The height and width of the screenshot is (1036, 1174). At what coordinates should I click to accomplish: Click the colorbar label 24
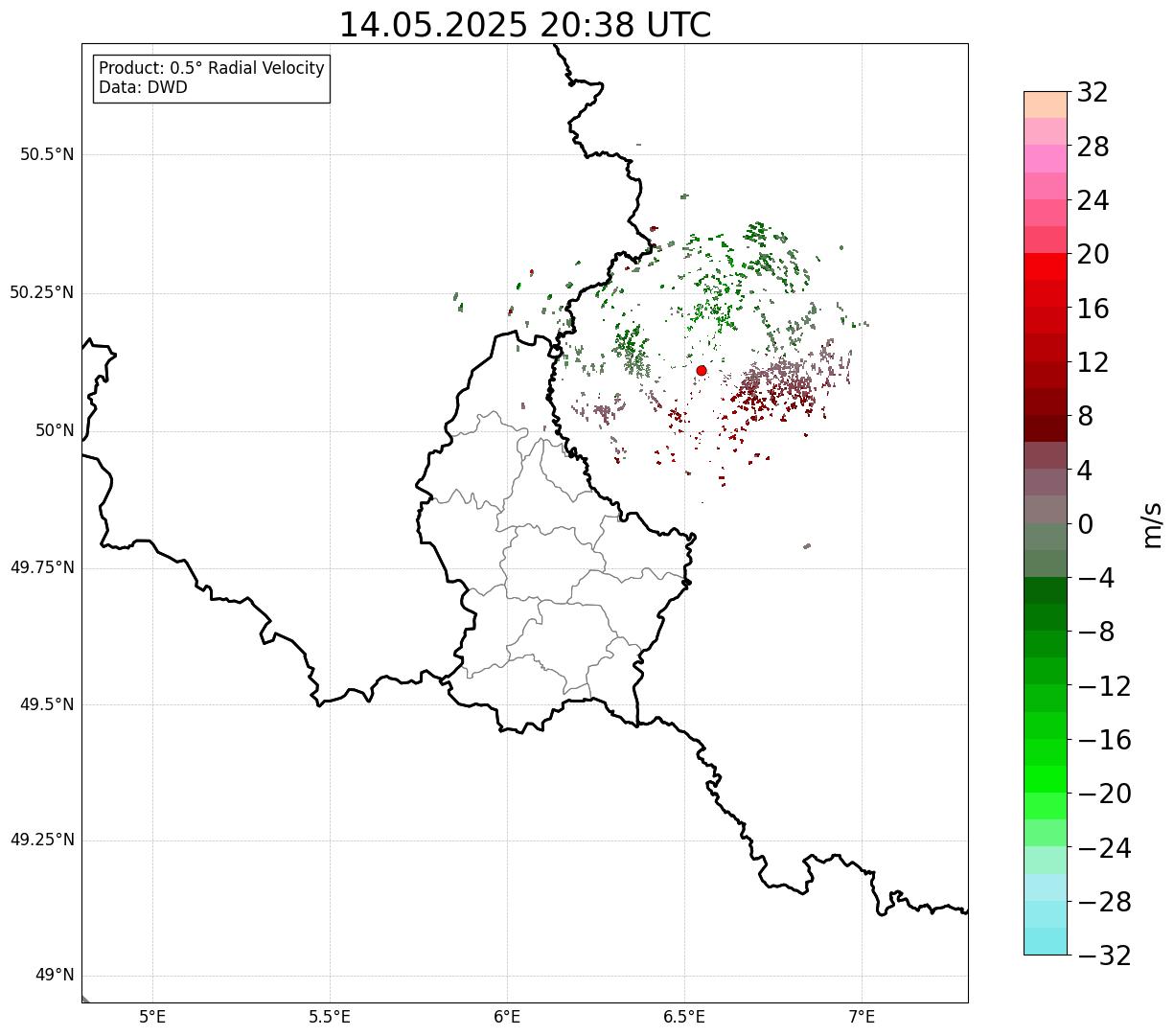click(x=1093, y=200)
